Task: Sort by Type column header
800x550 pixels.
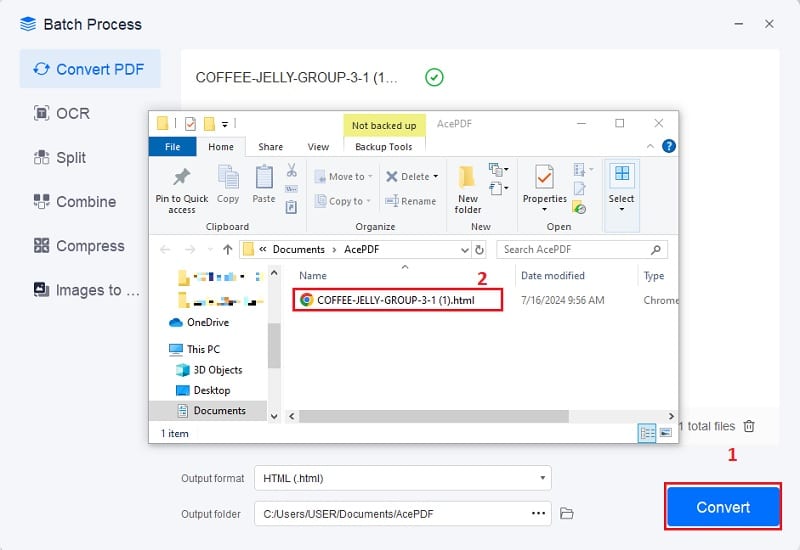Action: click(654, 276)
